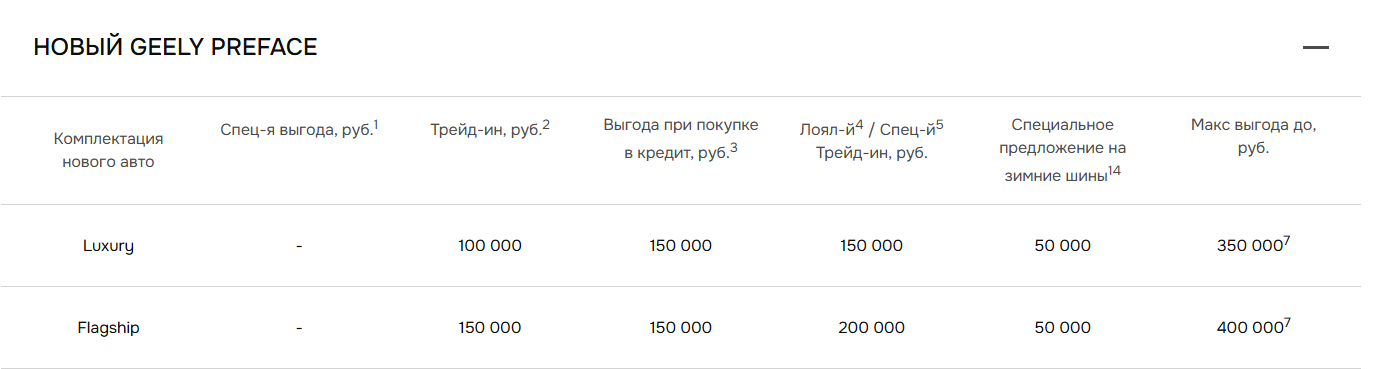Open footnote 4 next to Лоял-й
The height and width of the screenshot is (369, 1374).
point(859,124)
